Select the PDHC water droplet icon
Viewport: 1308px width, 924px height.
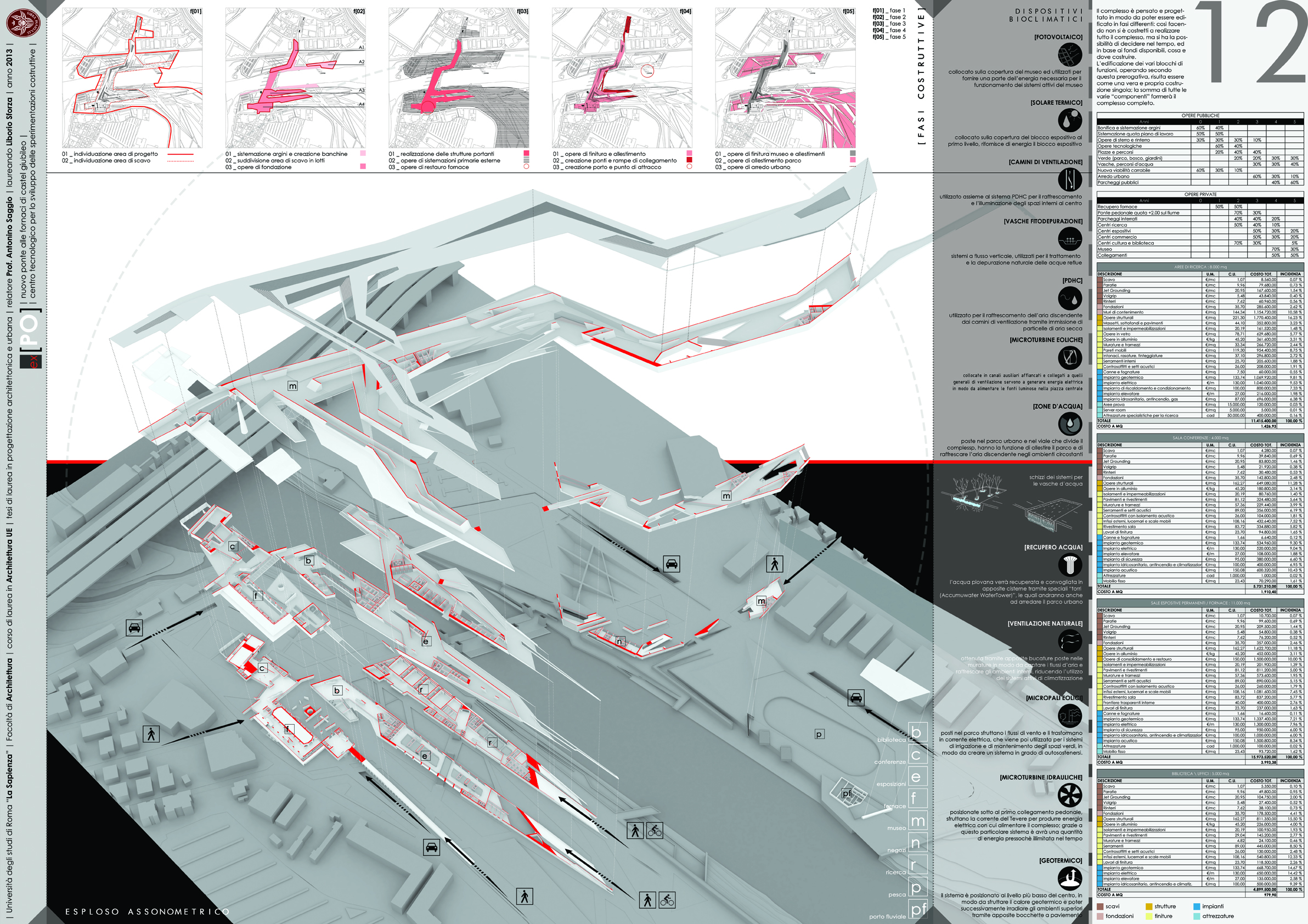click(1069, 298)
